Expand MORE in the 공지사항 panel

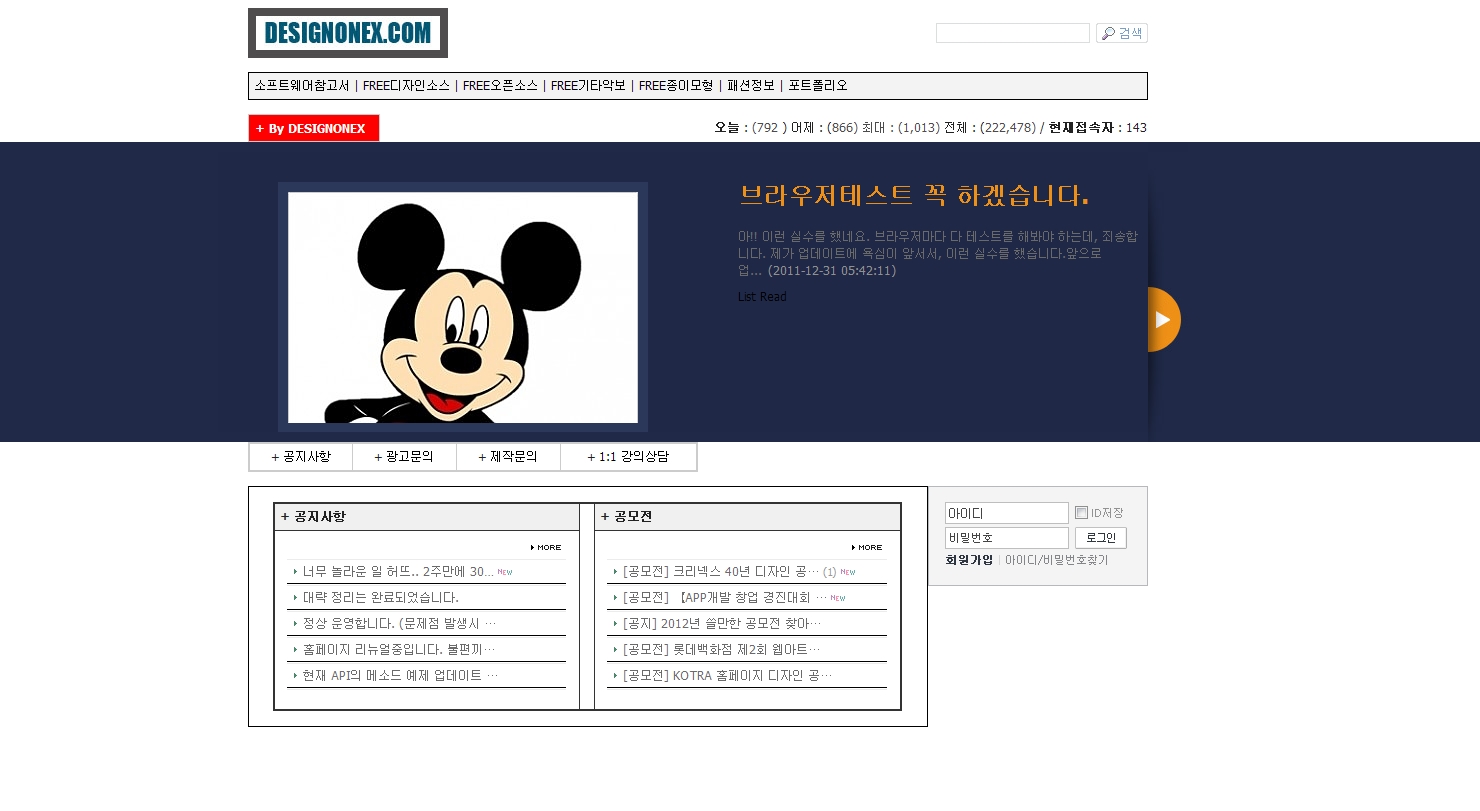546,548
